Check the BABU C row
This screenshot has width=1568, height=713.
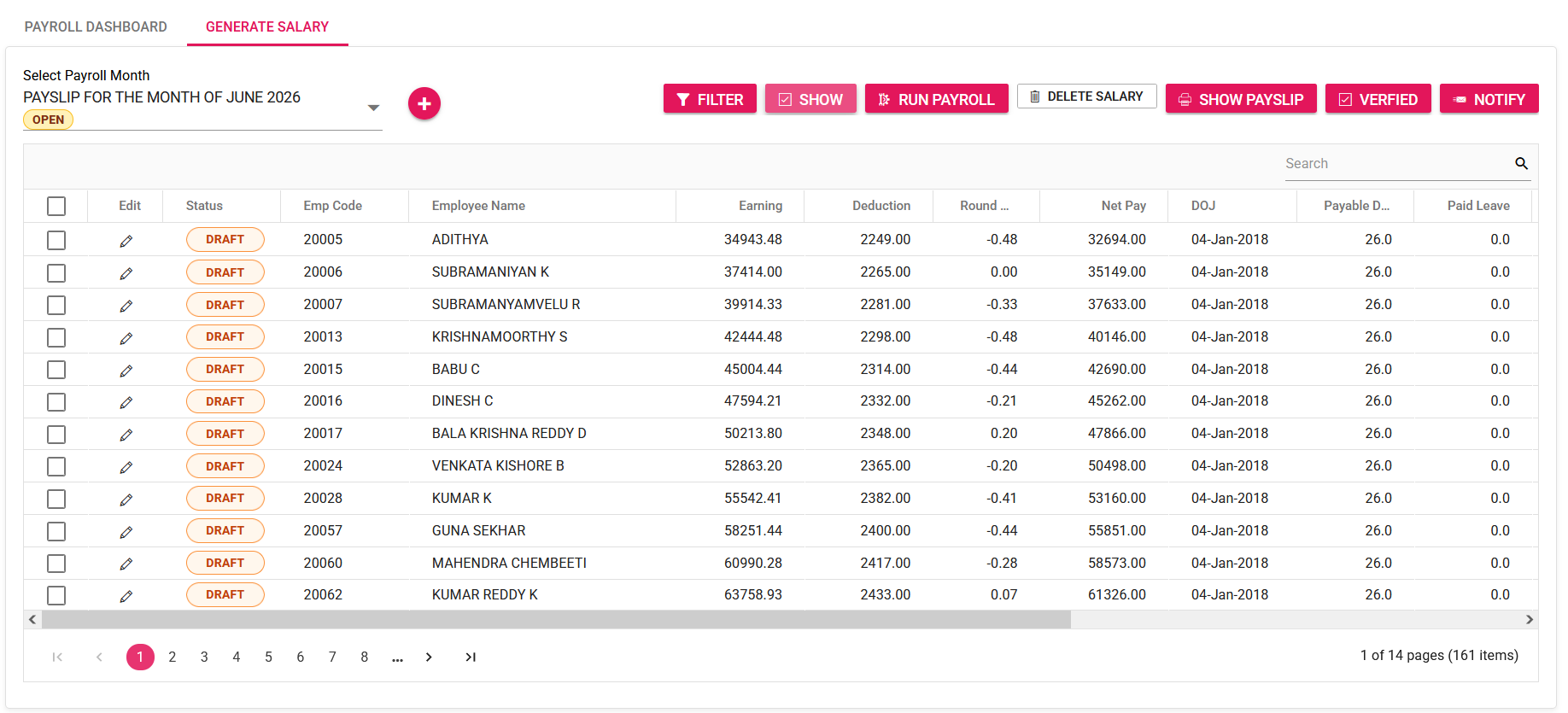tap(56, 370)
